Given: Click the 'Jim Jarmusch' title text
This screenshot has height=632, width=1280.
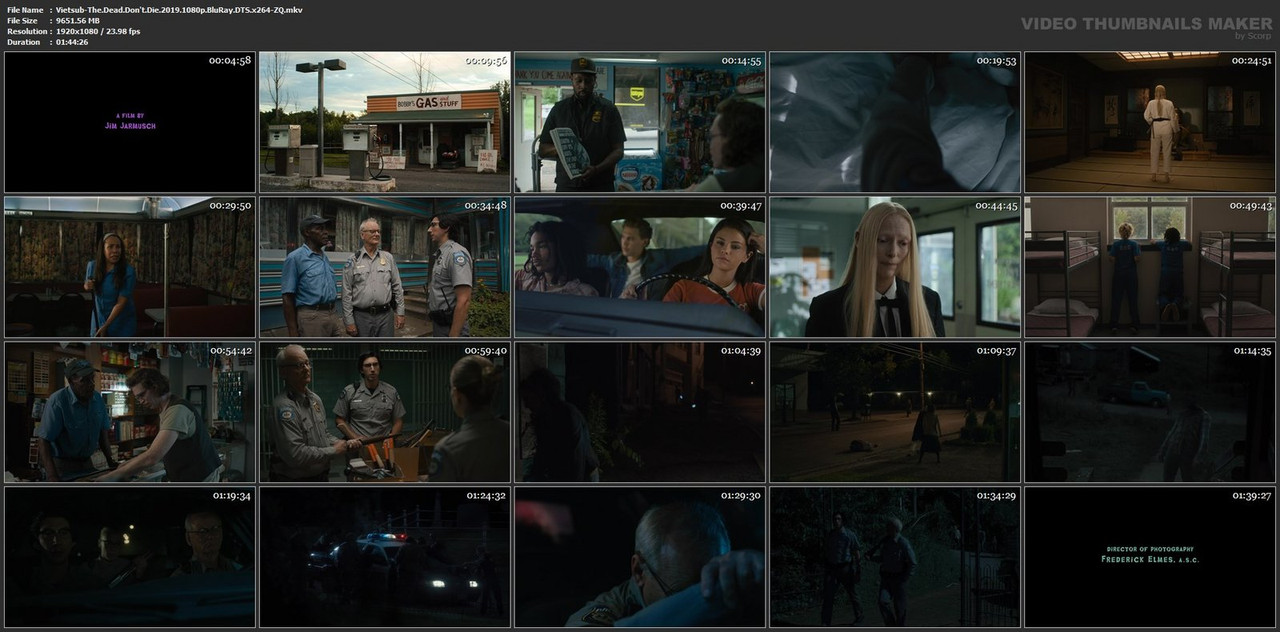Looking at the screenshot, I should point(130,126).
